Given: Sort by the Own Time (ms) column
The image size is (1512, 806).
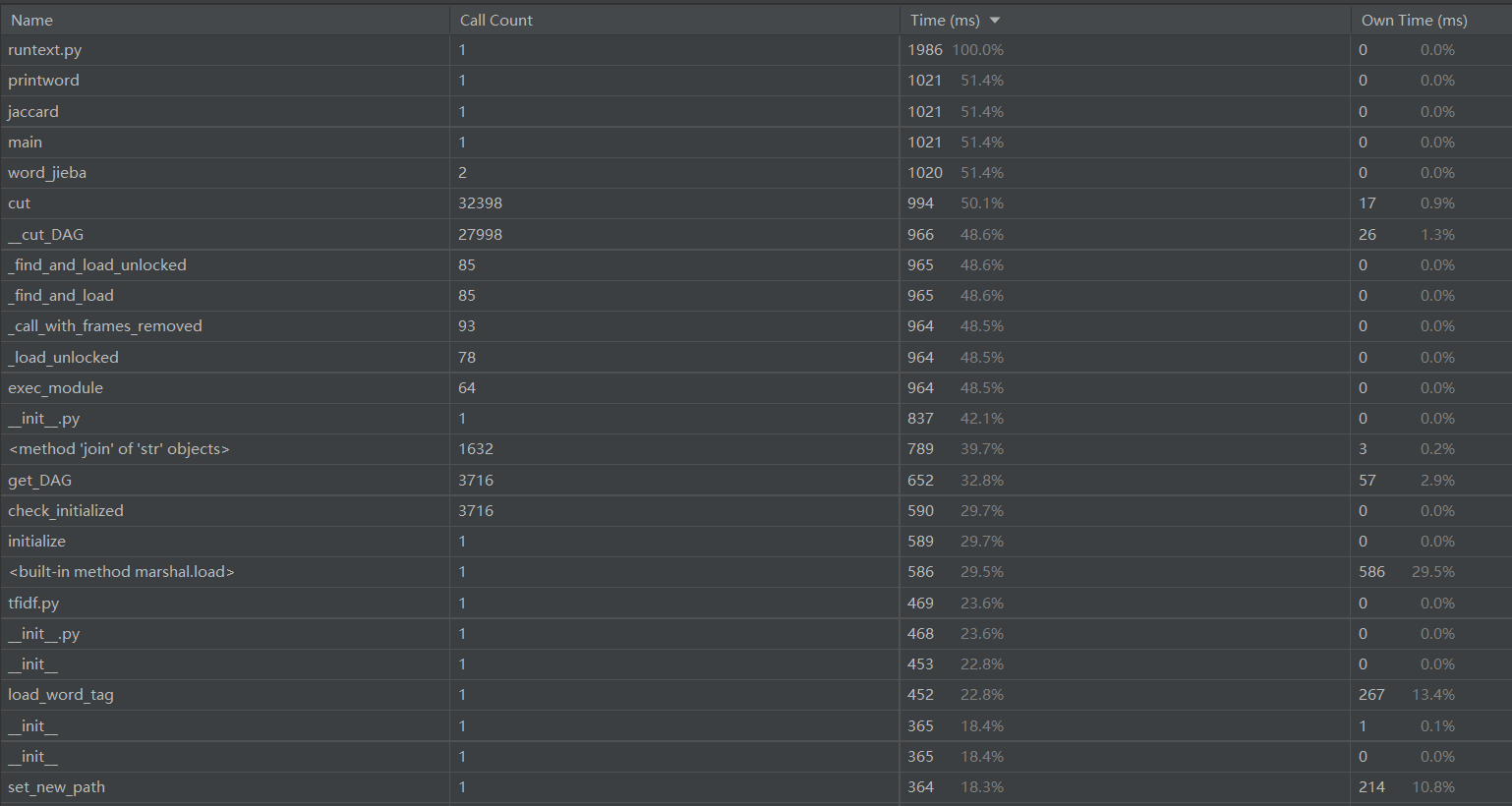Looking at the screenshot, I should (1414, 21).
